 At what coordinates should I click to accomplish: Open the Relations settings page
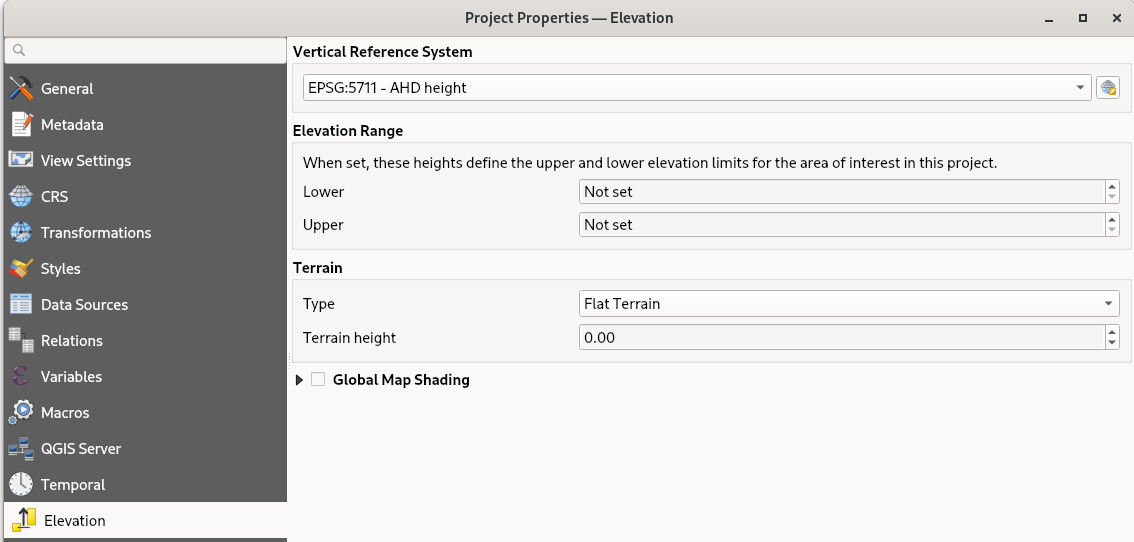tap(71, 341)
